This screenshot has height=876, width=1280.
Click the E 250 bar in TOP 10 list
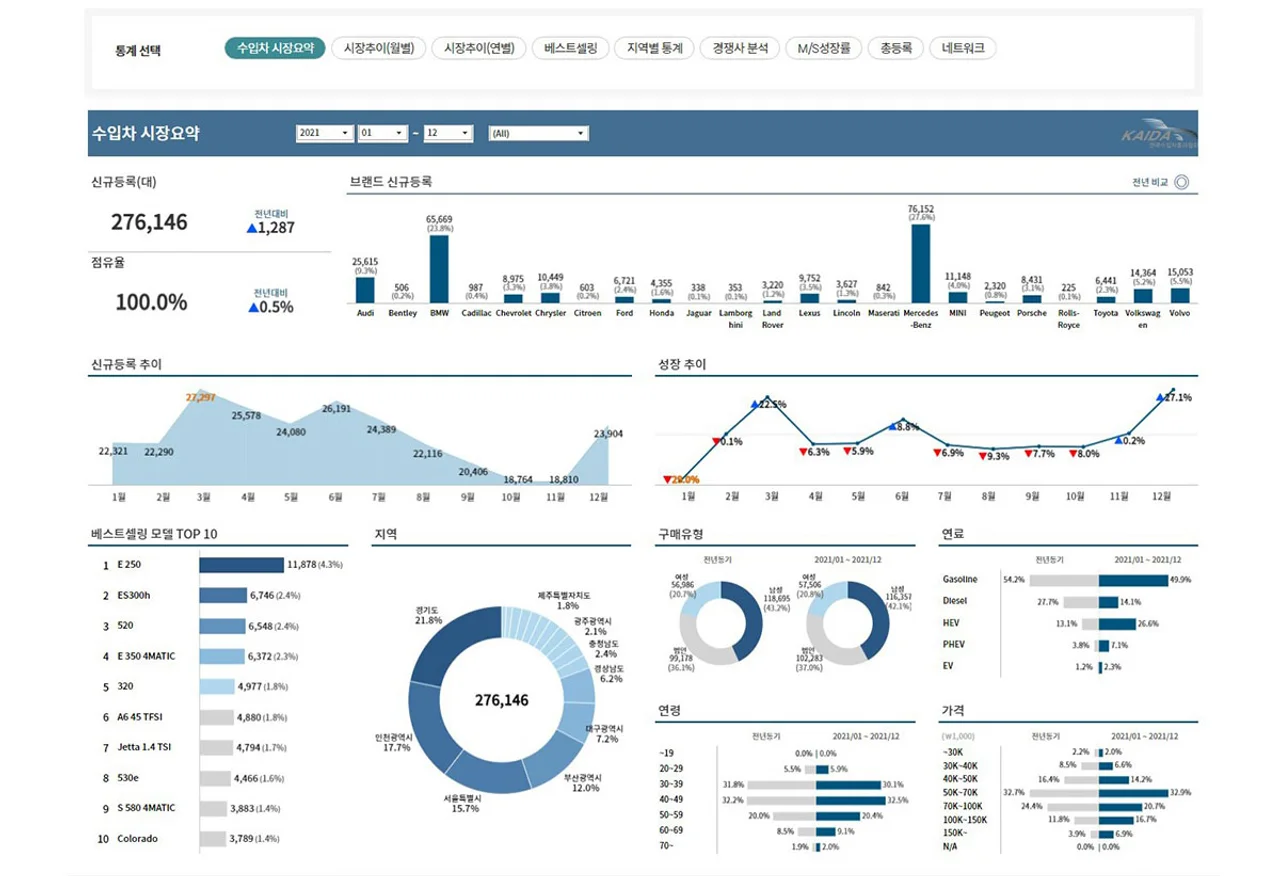click(241, 565)
